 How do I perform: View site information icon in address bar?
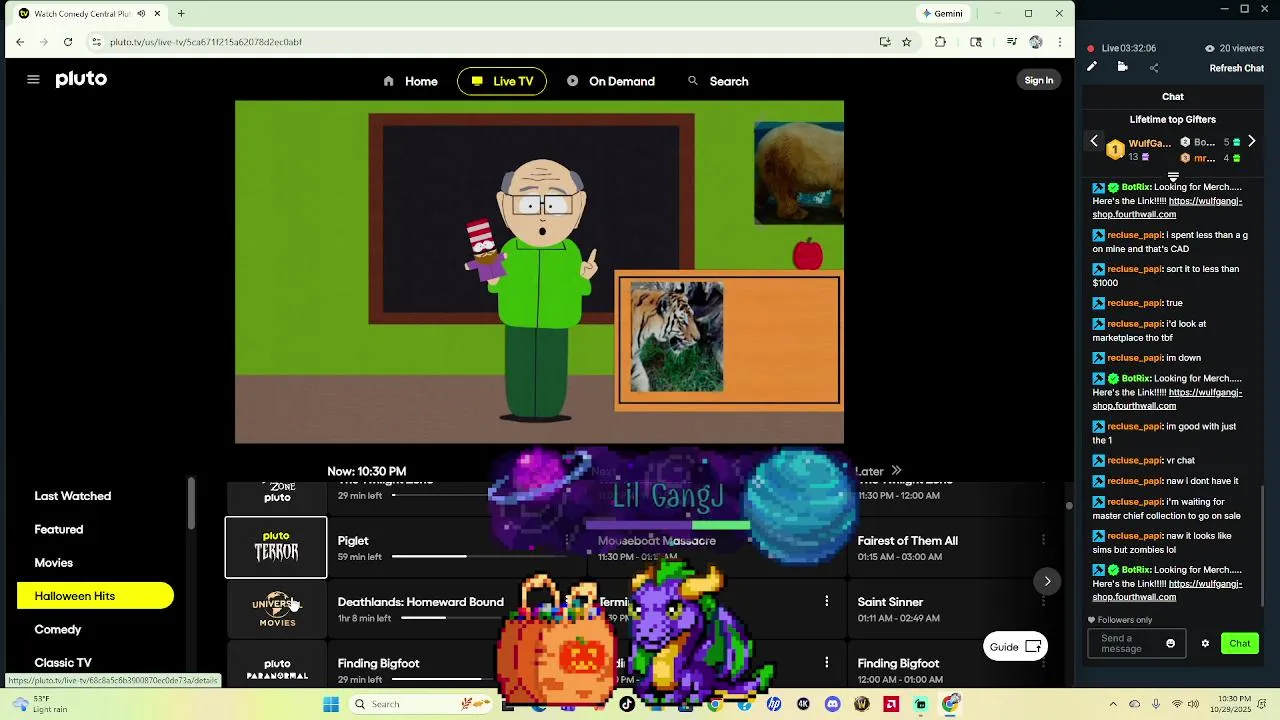pos(96,42)
